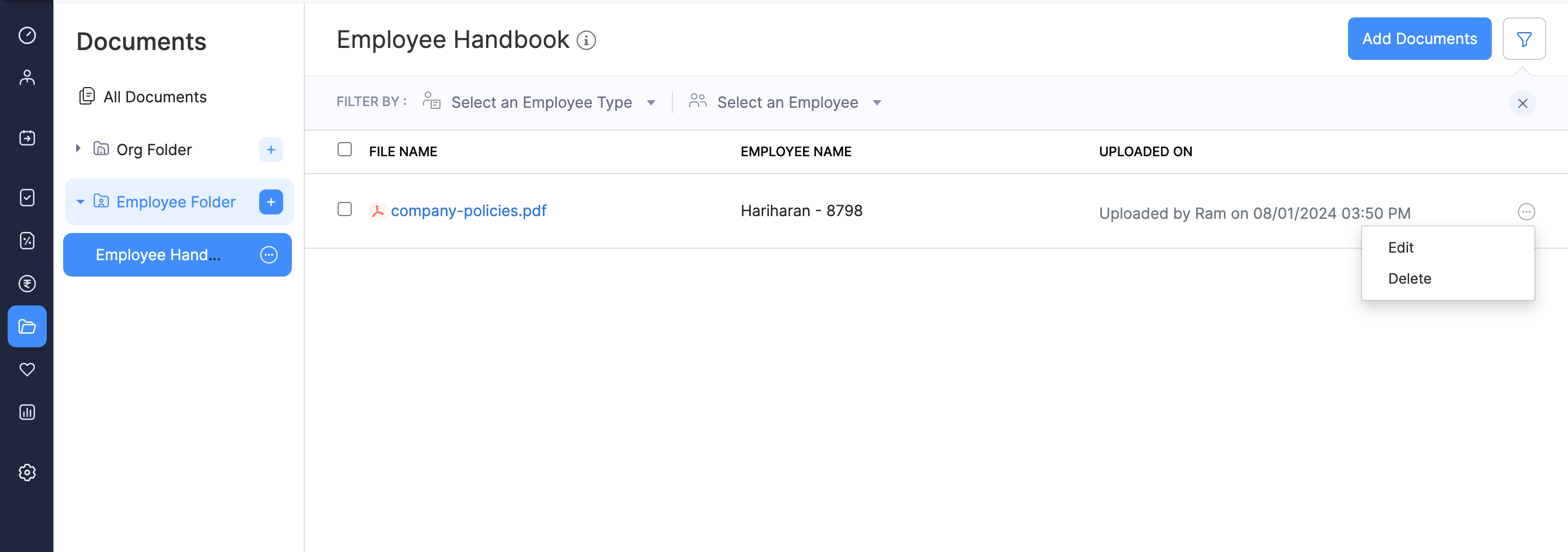Check the box for company-policies.pdf
This screenshot has width=1568, height=552.
click(x=345, y=210)
